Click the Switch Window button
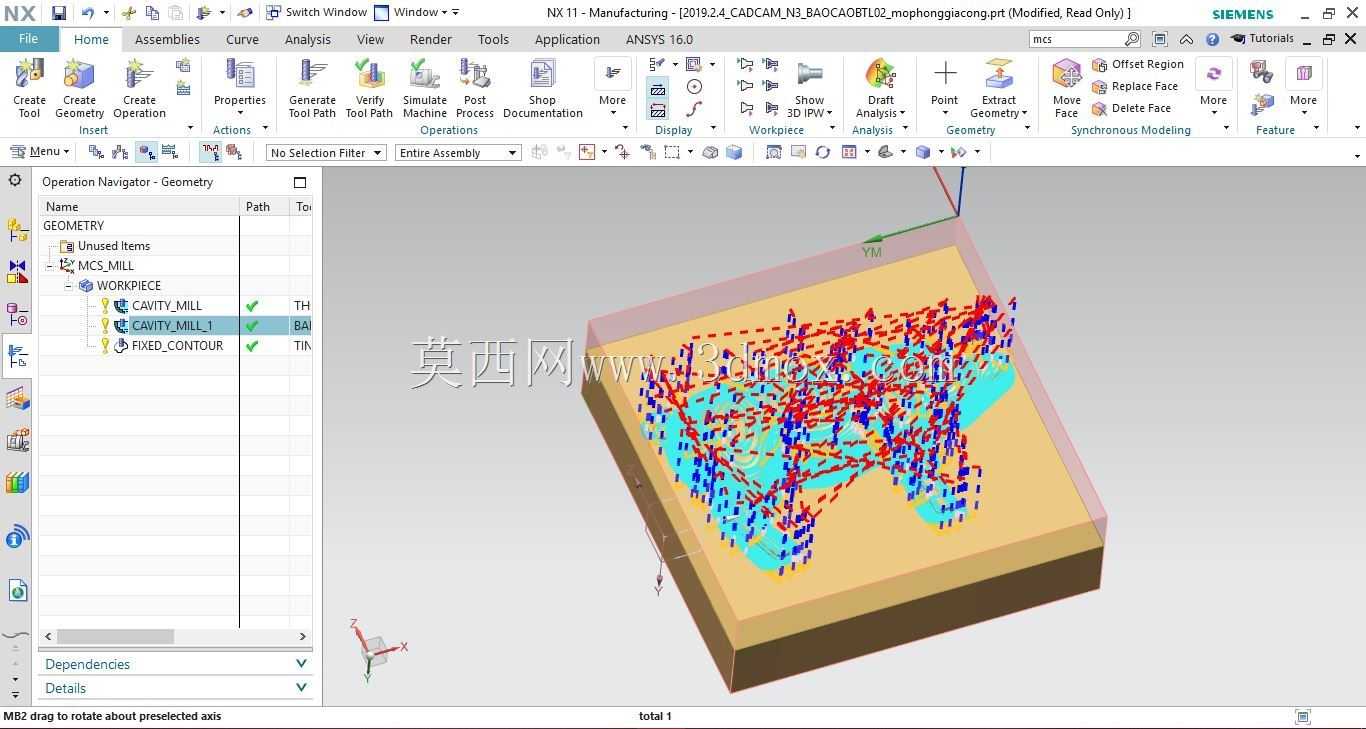 317,13
